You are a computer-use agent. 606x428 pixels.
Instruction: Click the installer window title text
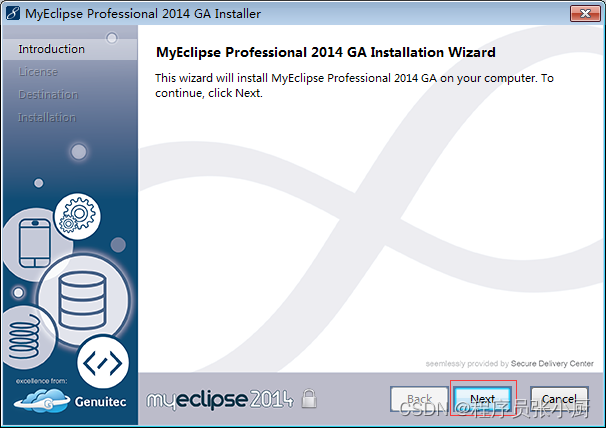(143, 14)
